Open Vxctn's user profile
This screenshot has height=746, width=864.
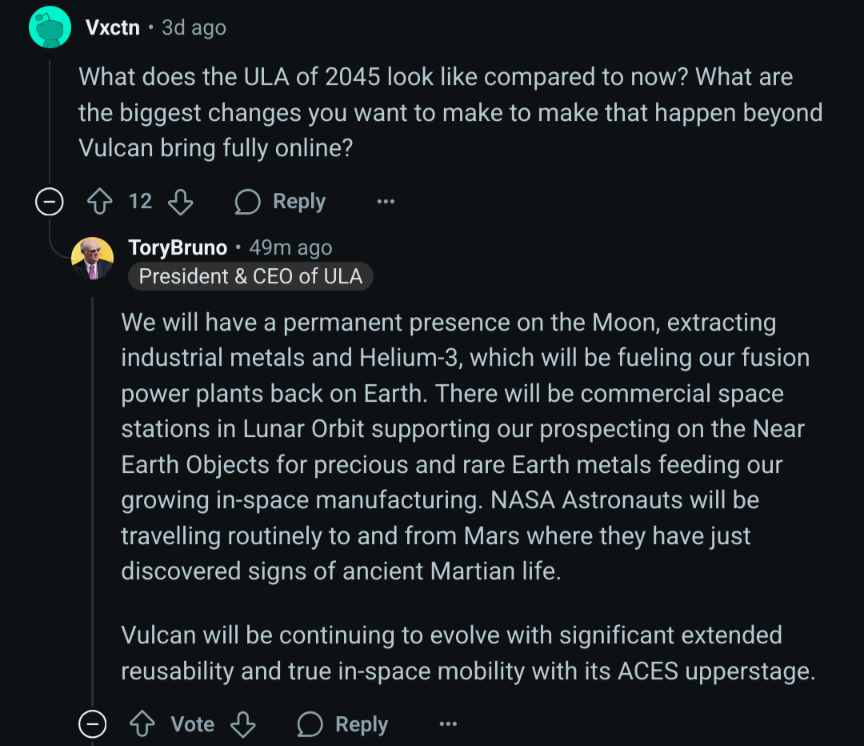tap(112, 28)
